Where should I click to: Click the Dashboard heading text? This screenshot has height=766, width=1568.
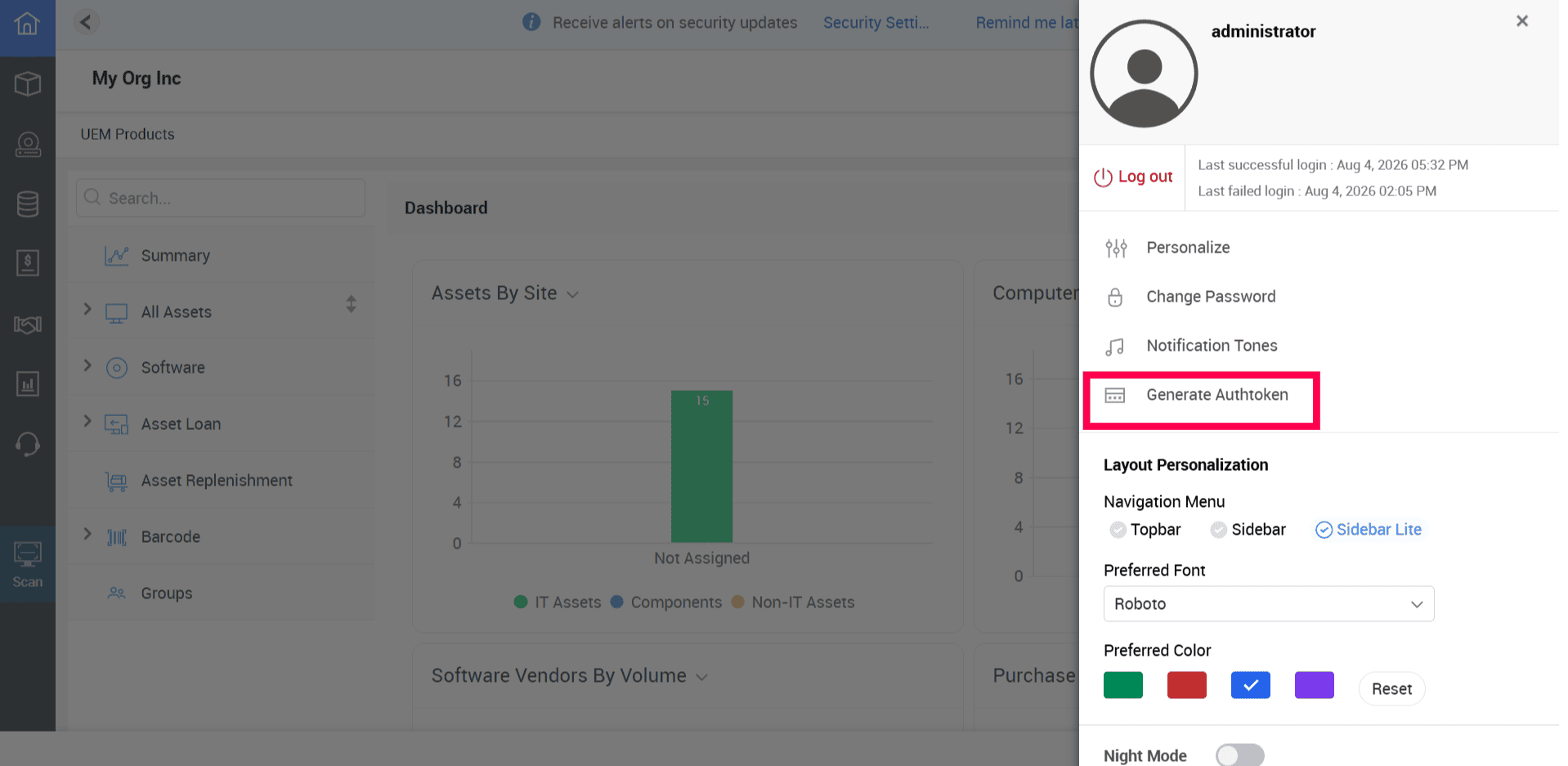coord(446,208)
